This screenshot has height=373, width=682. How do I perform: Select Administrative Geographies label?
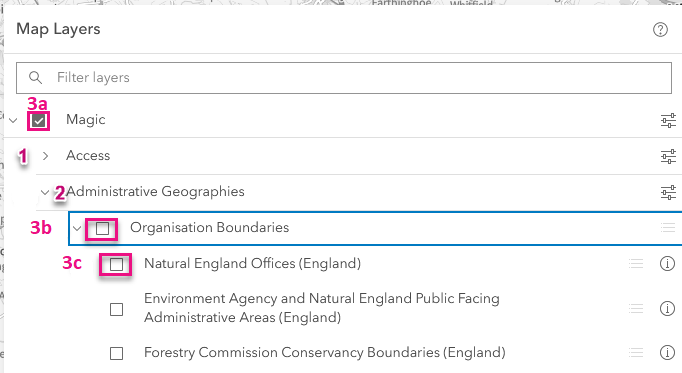coord(155,192)
